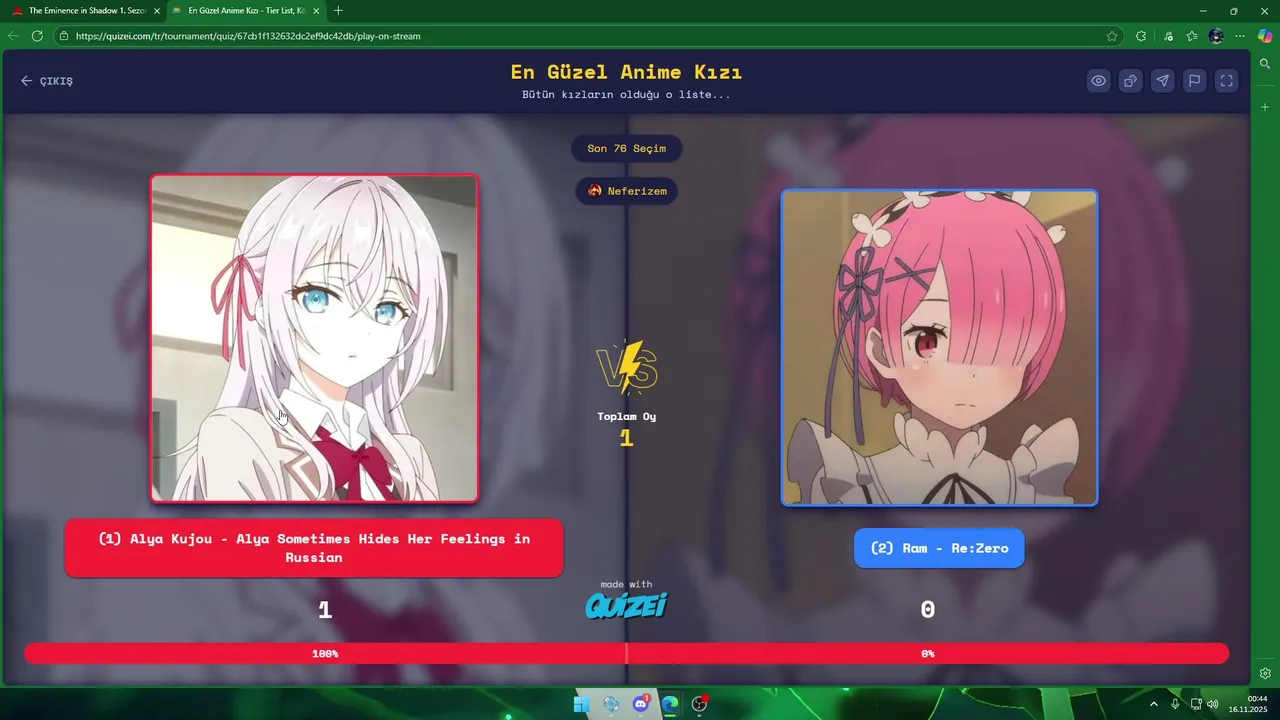Click the Neferizem user badge

[x=627, y=191]
